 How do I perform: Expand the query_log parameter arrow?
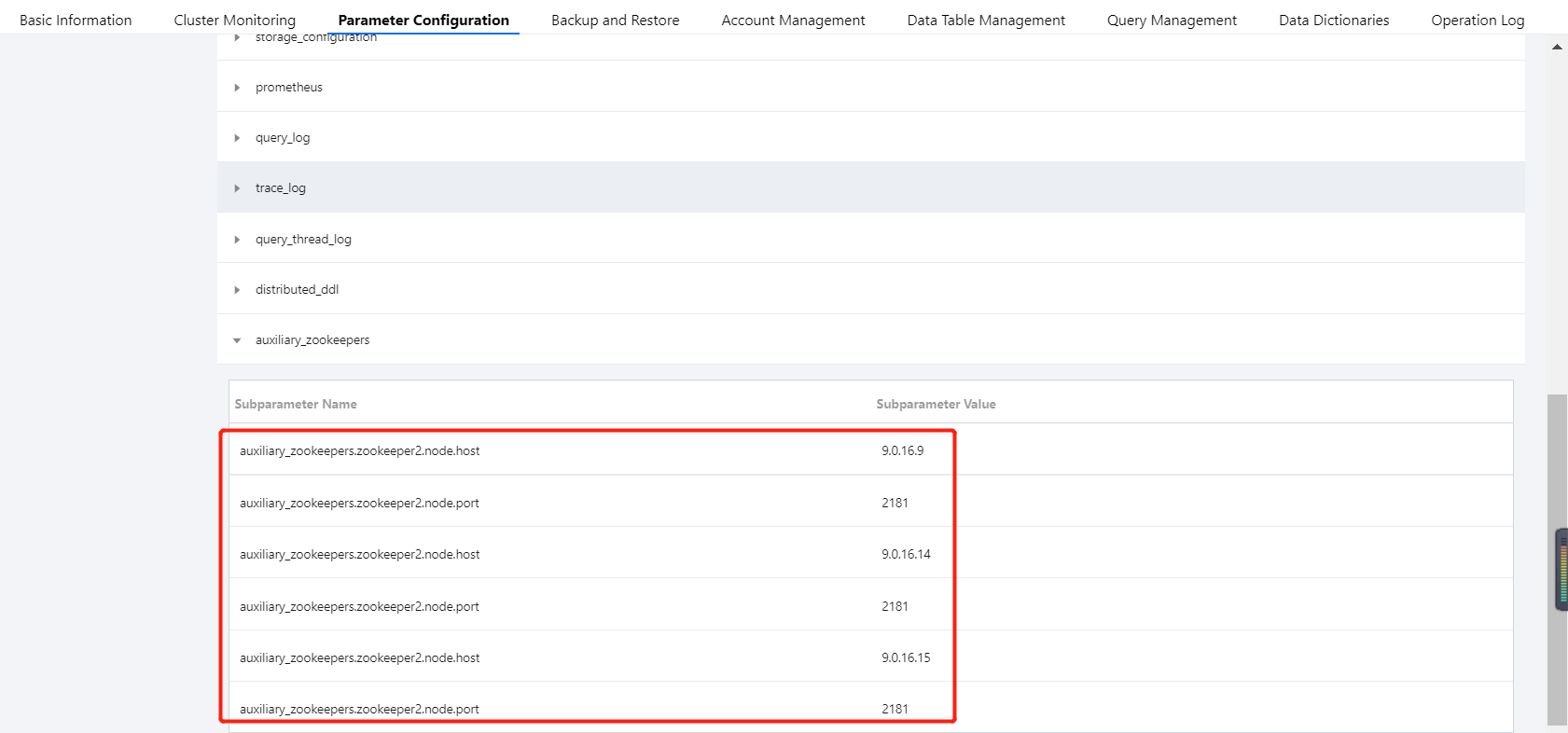pyautogui.click(x=237, y=138)
